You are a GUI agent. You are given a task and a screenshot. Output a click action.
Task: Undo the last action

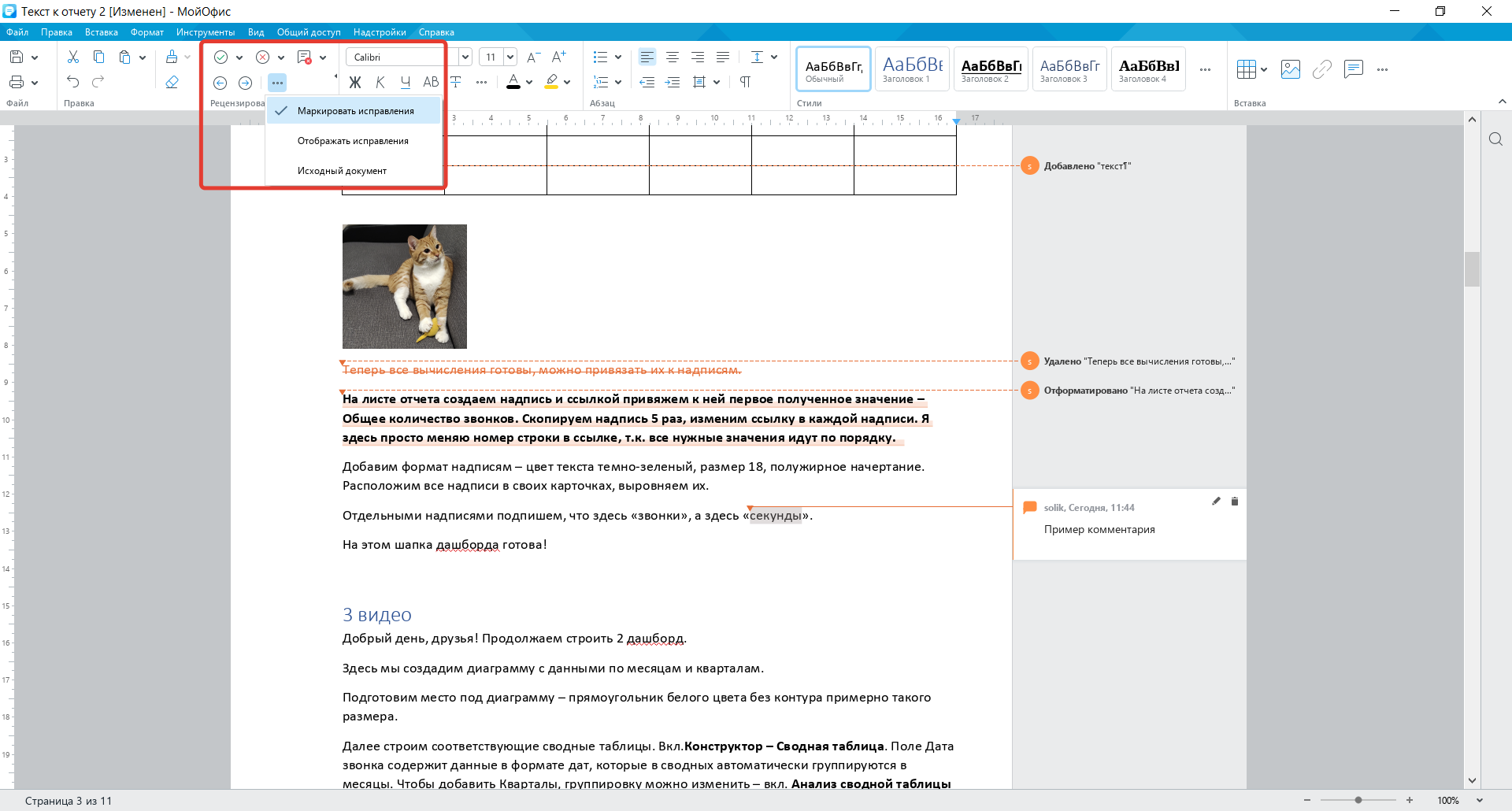[73, 82]
